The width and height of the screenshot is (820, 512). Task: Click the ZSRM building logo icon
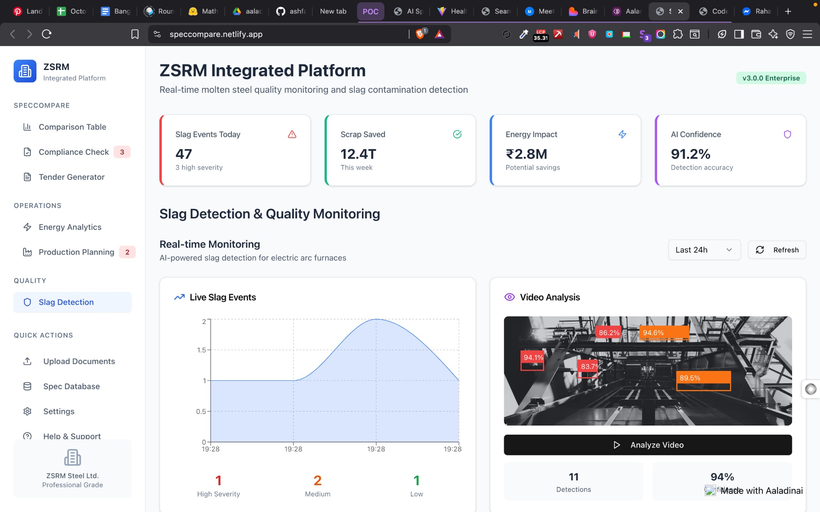[x=25, y=71]
